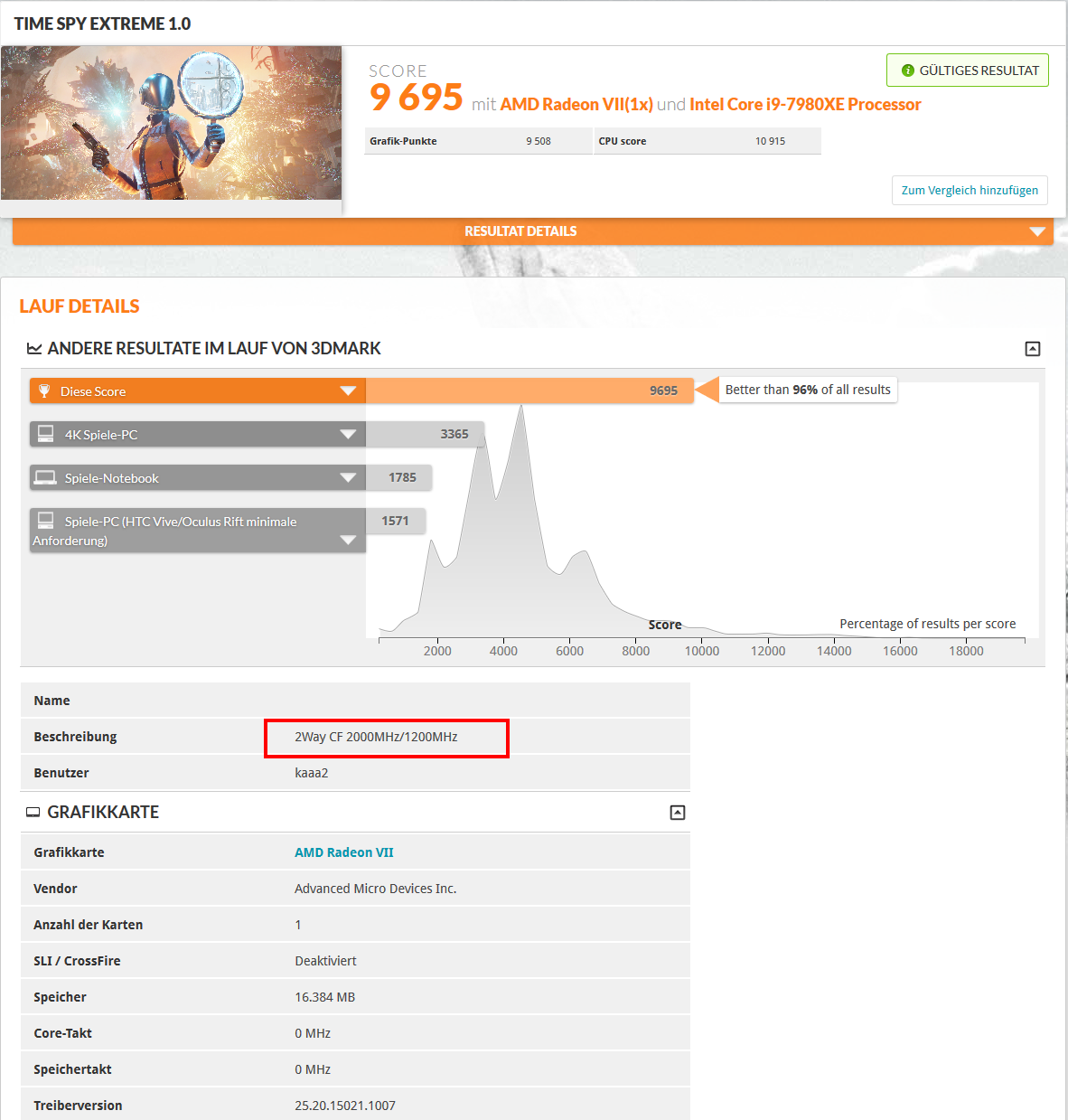
Task: Click the Time Spy Extreme benchmark thumbnail
Action: (x=171, y=123)
